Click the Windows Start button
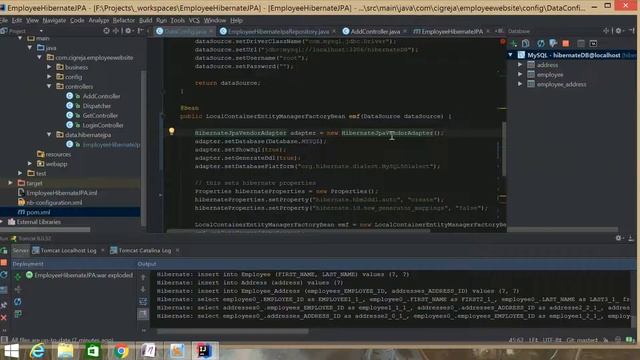 click(11, 351)
